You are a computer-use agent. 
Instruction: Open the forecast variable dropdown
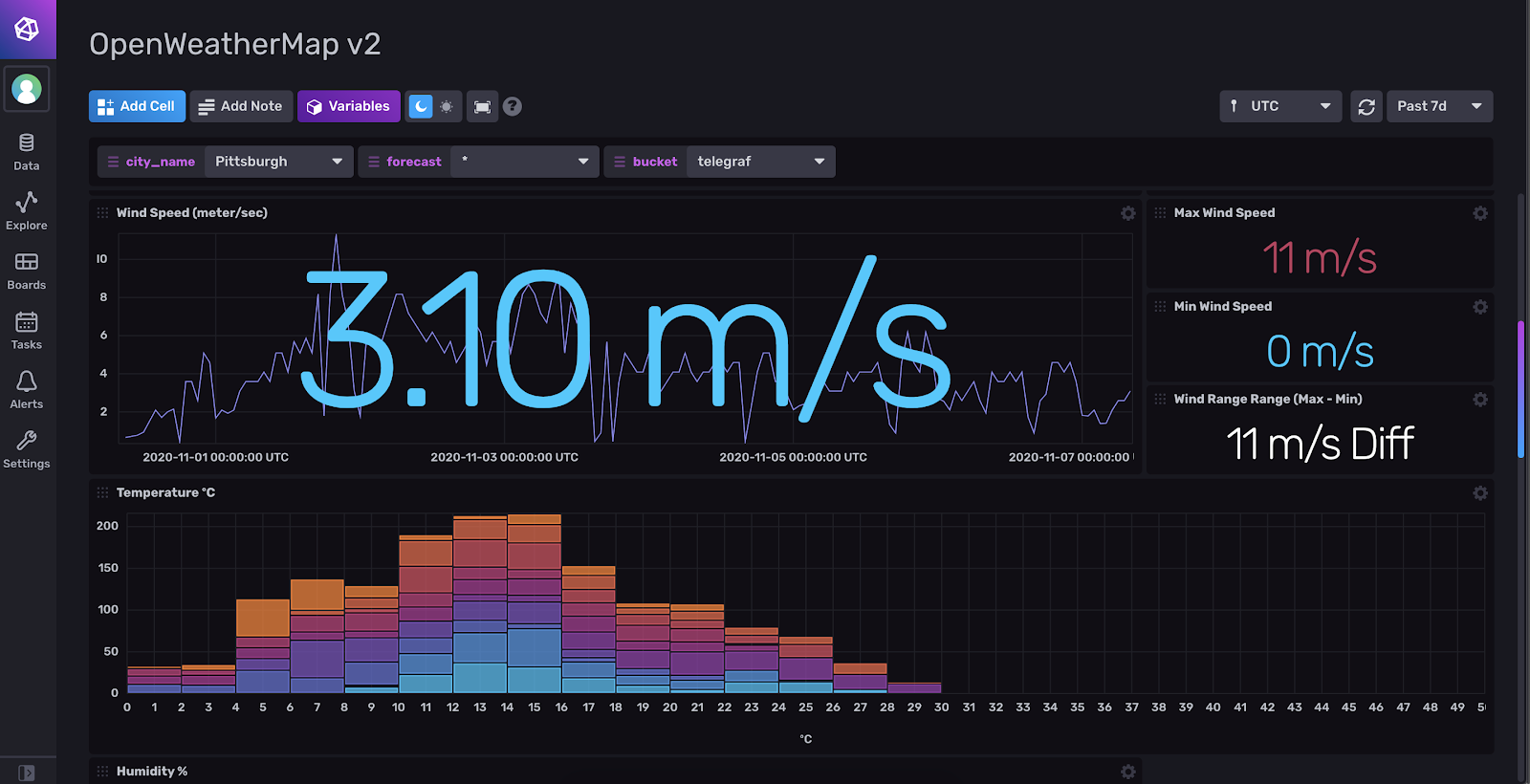point(525,162)
